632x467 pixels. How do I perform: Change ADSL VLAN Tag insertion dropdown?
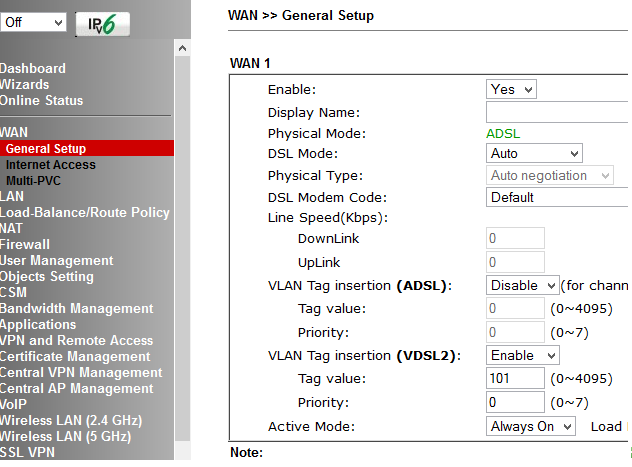(522, 285)
